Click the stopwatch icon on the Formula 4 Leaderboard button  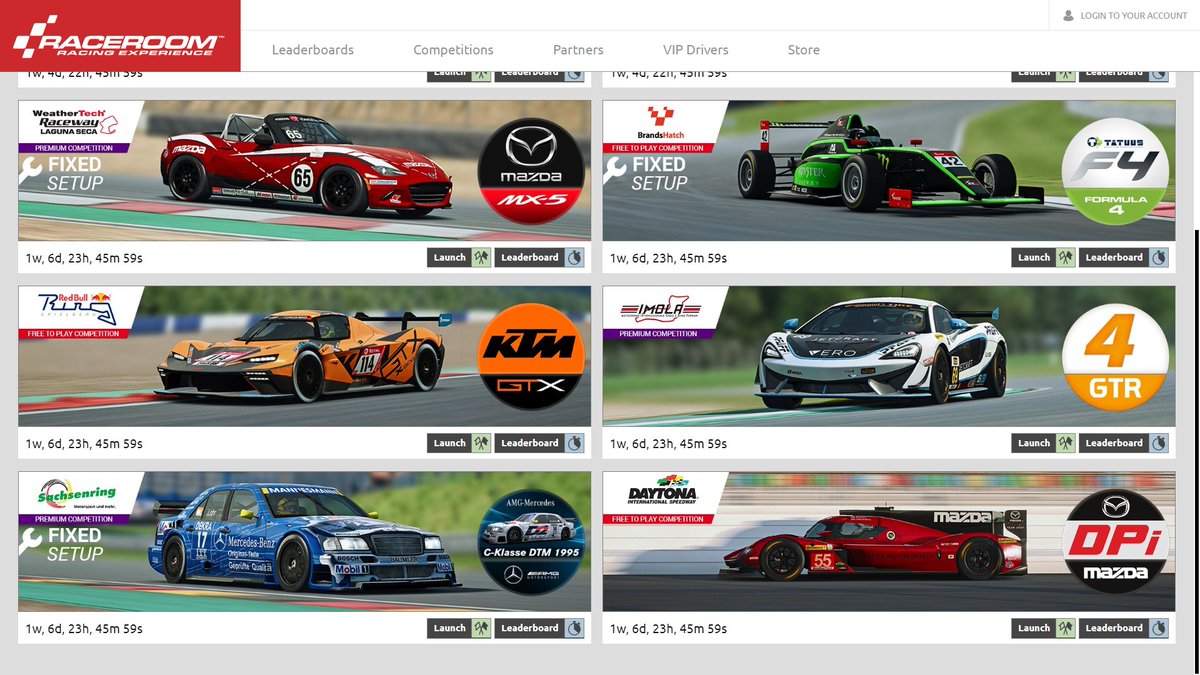(1160, 257)
